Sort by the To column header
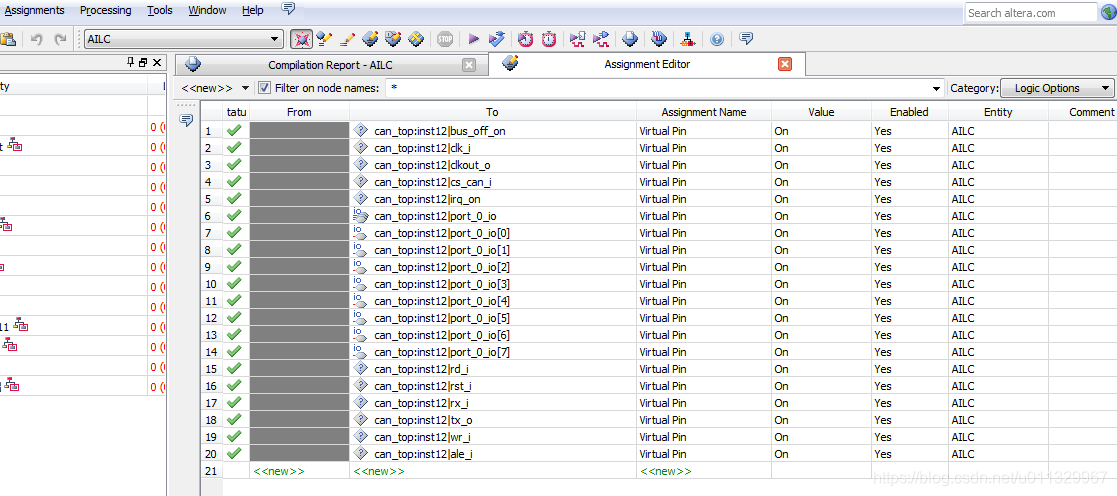 (492, 112)
